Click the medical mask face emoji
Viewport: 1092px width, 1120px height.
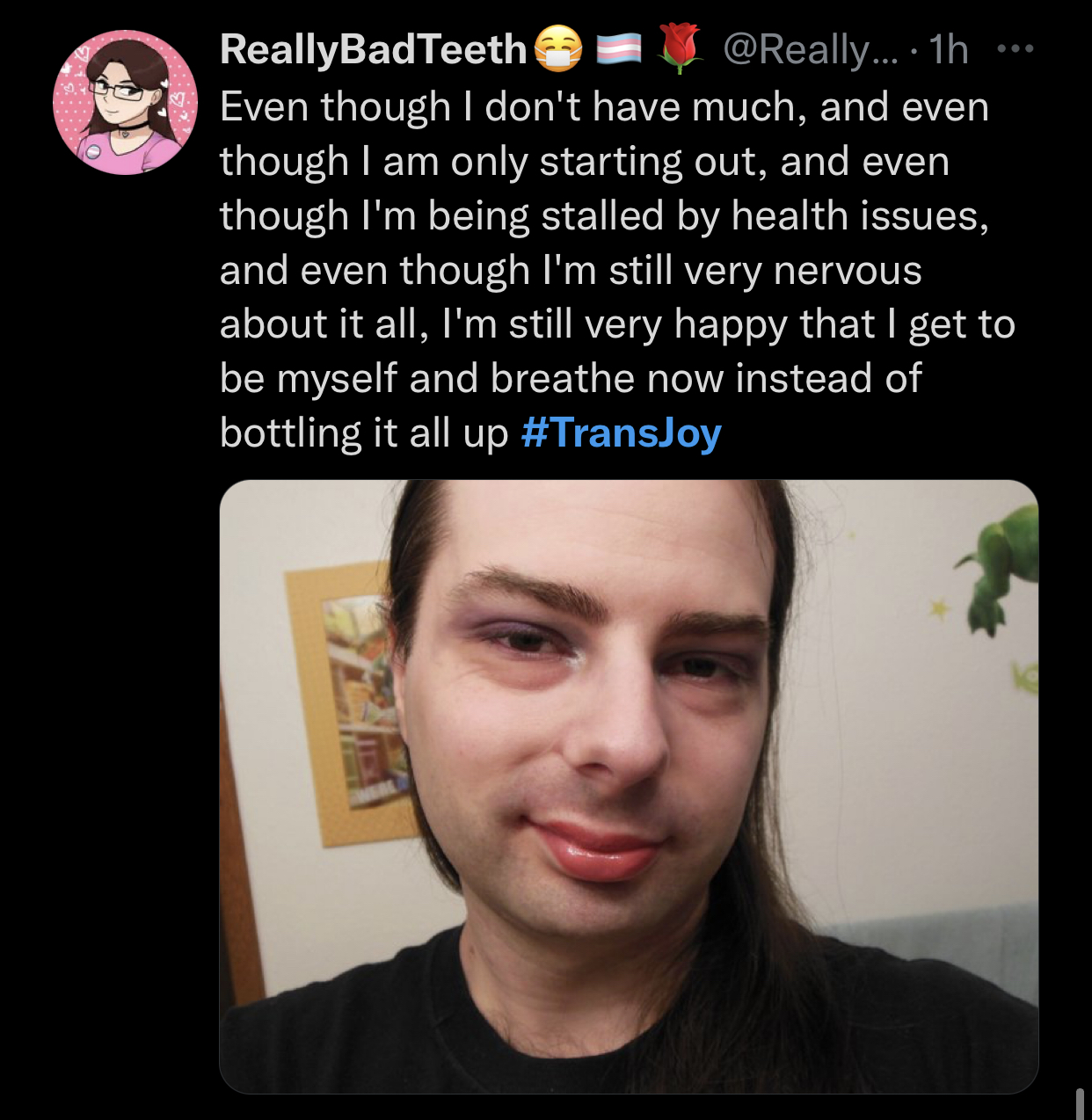(x=558, y=48)
